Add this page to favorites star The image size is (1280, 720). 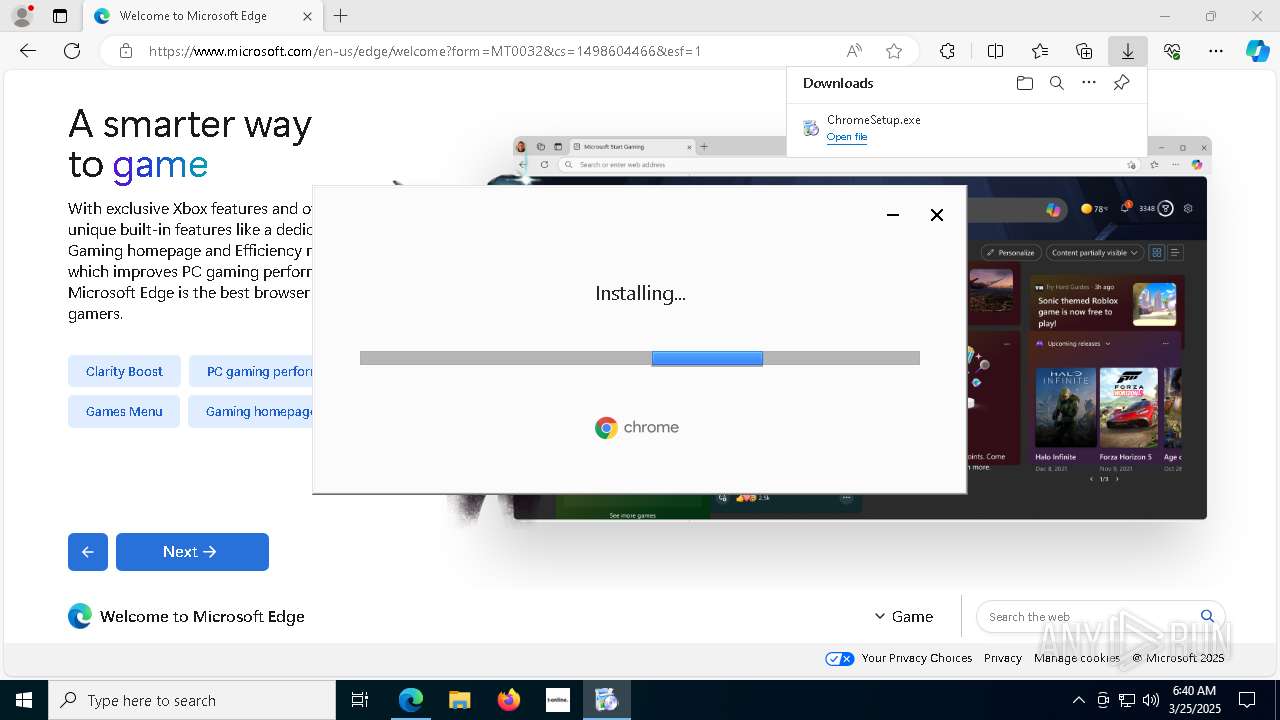894,51
